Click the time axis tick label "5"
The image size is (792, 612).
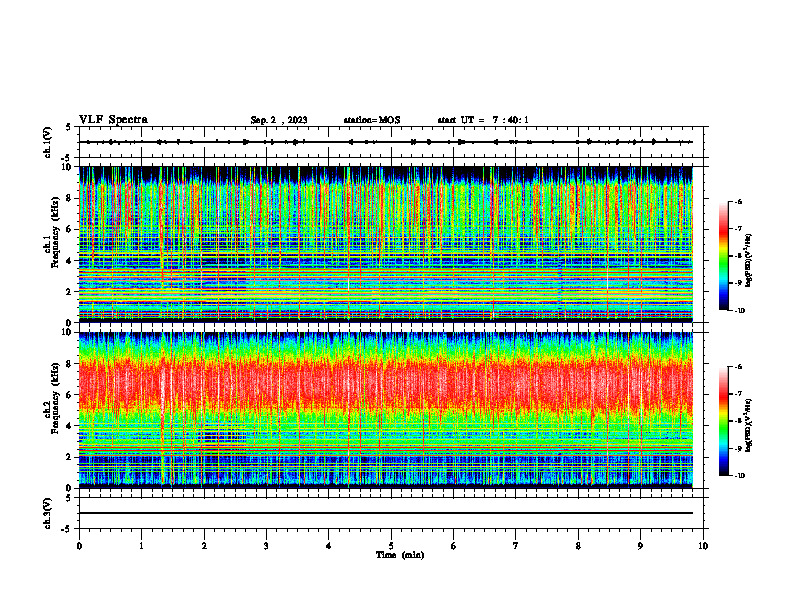(x=391, y=546)
